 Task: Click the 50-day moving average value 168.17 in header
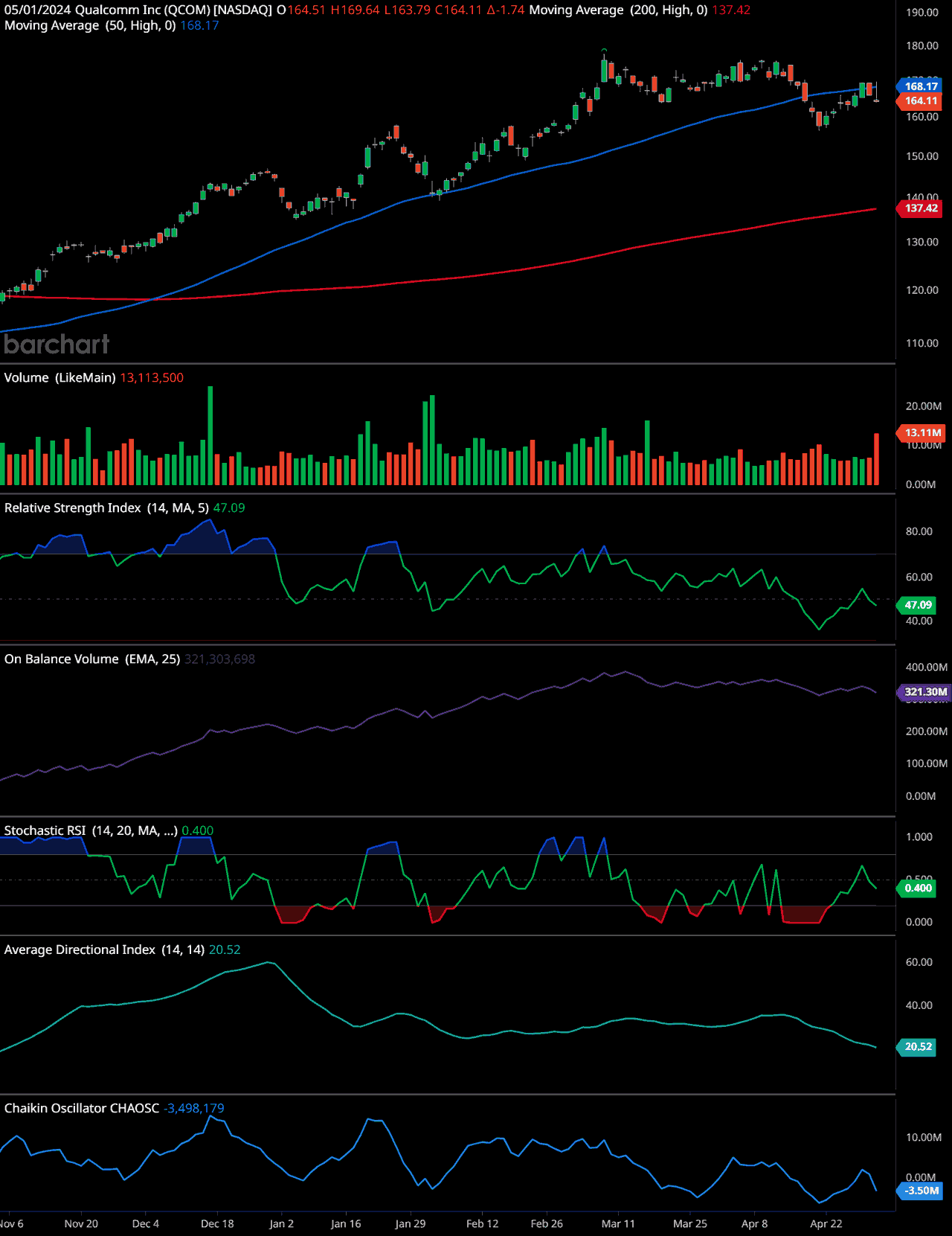[199, 25]
